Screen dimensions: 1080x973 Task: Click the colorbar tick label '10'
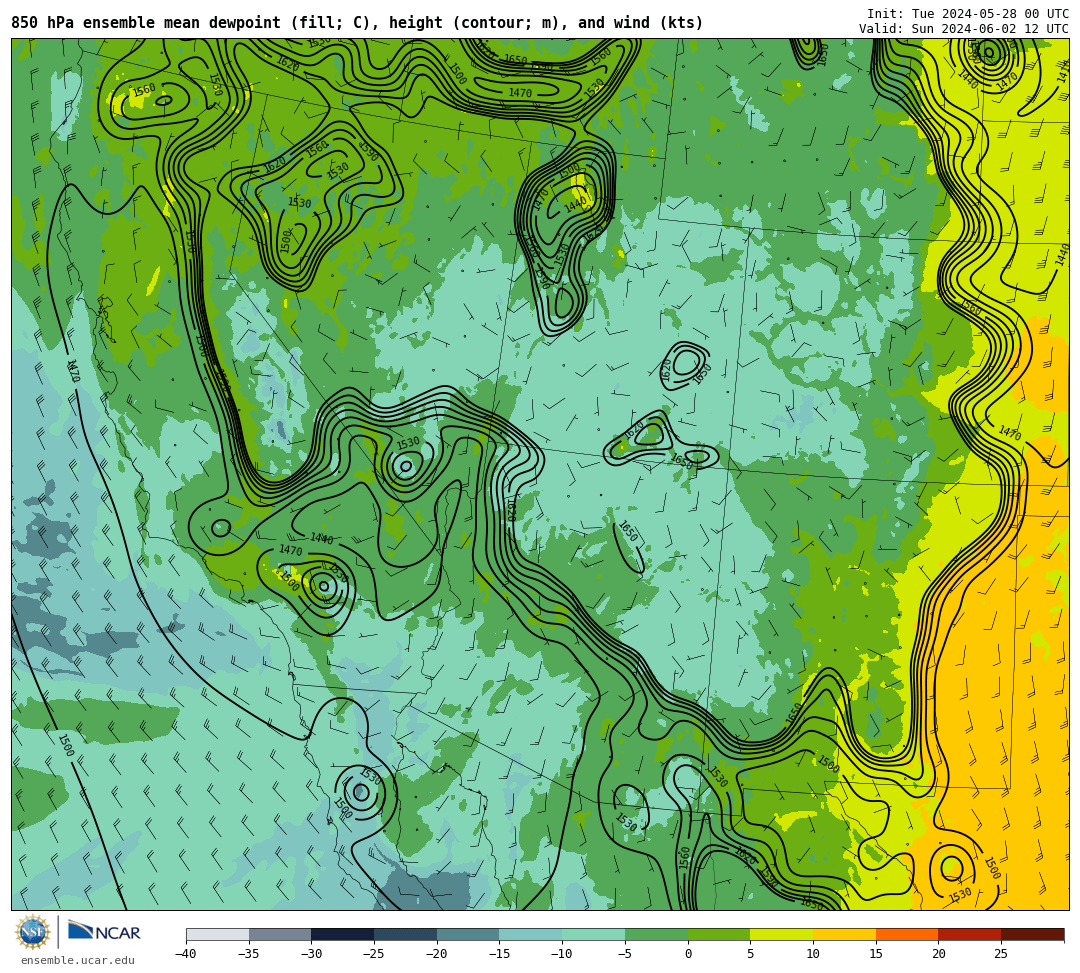pos(813,954)
